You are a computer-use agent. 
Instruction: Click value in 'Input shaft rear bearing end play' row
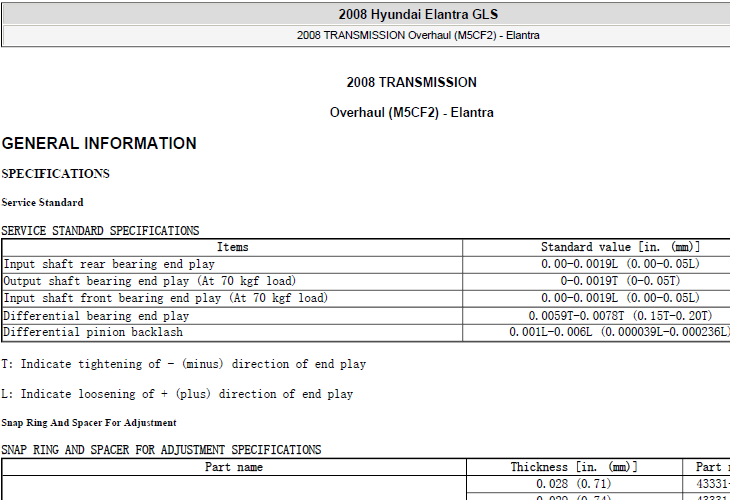620,264
